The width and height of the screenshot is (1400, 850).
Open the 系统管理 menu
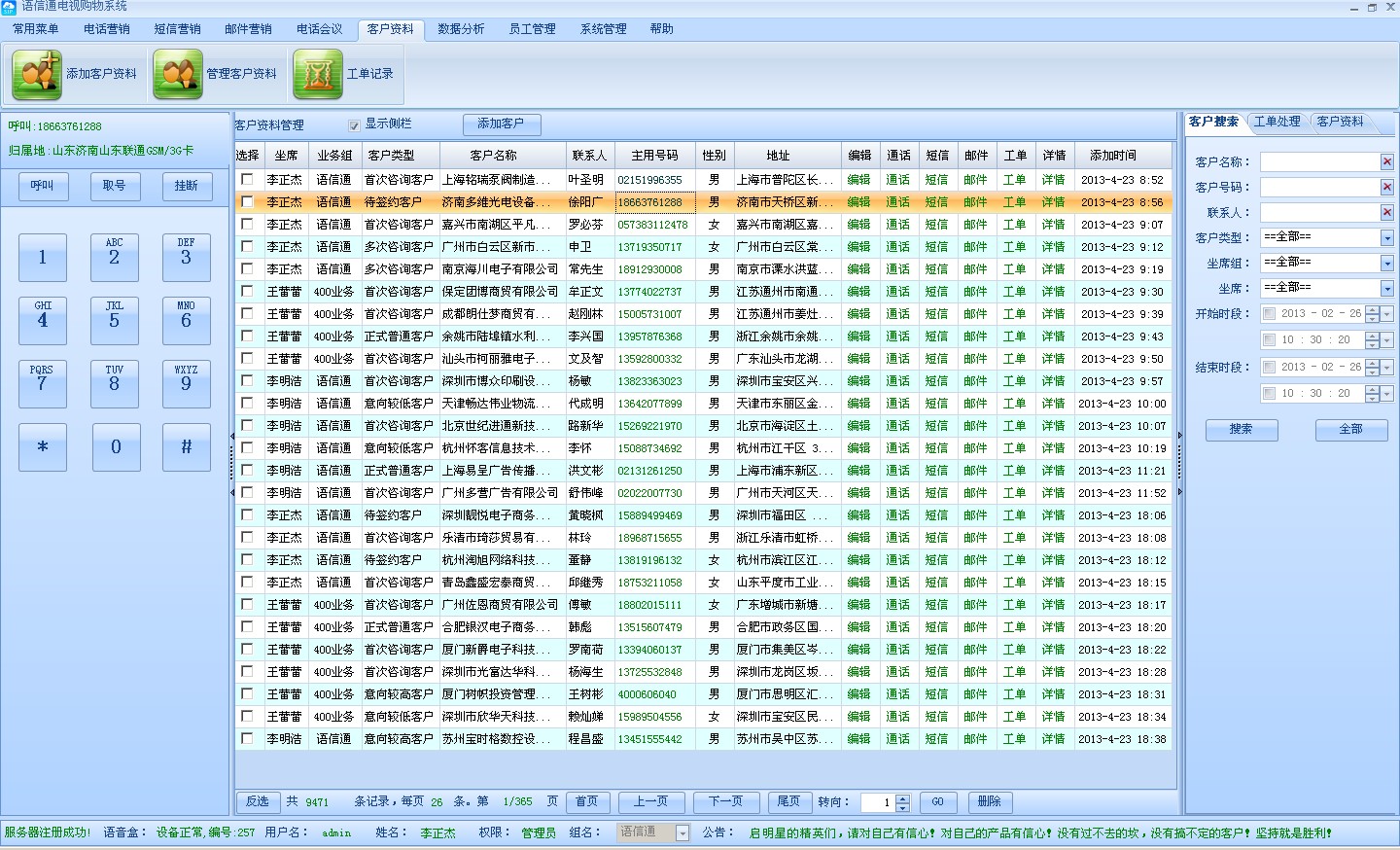point(603,29)
